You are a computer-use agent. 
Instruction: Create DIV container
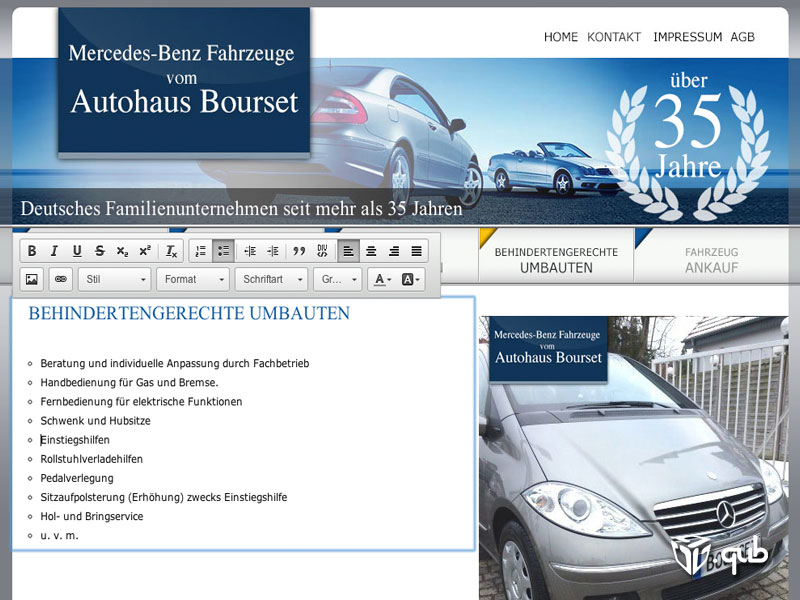coord(322,251)
